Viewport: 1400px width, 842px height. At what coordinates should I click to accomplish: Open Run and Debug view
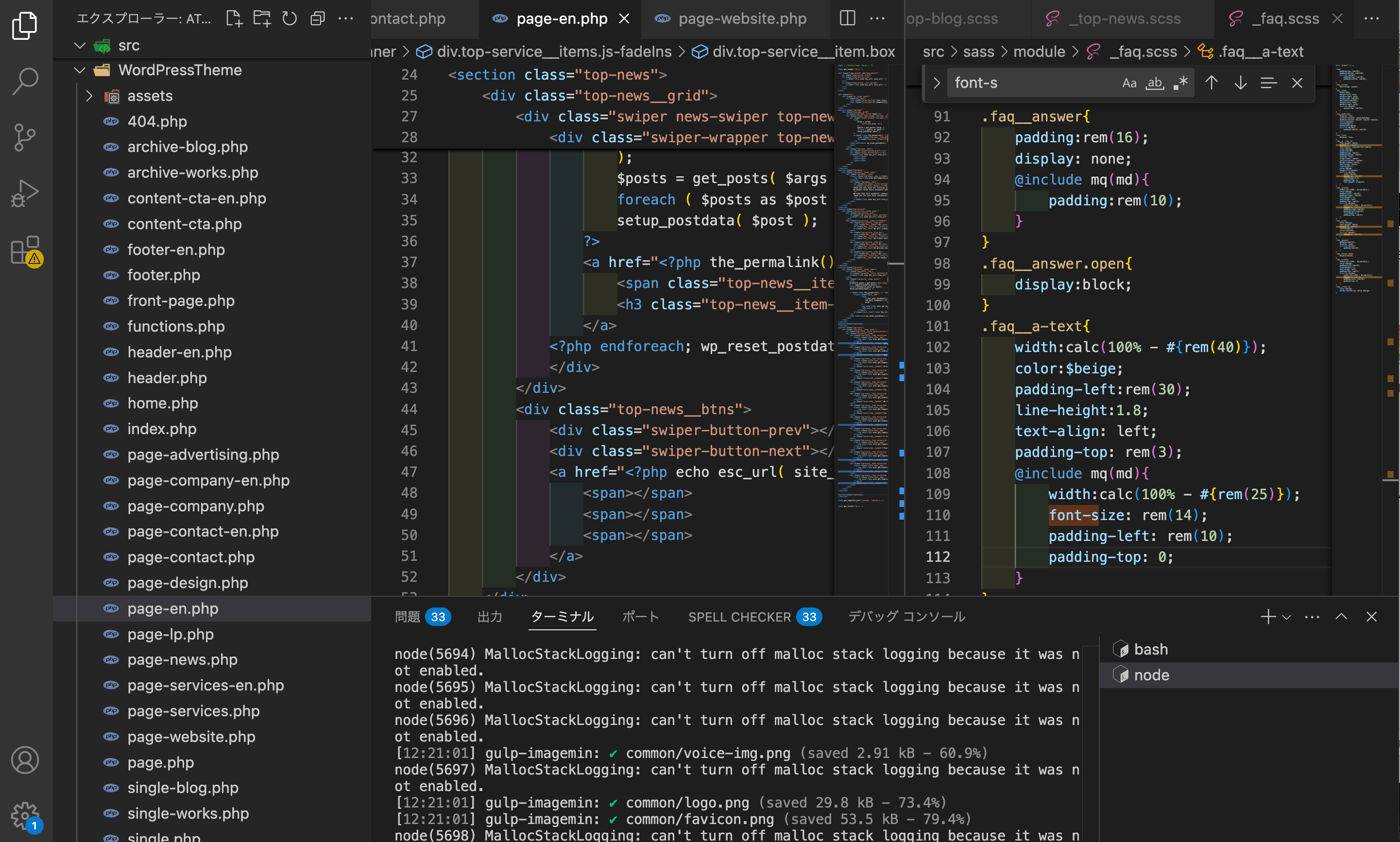pos(25,193)
